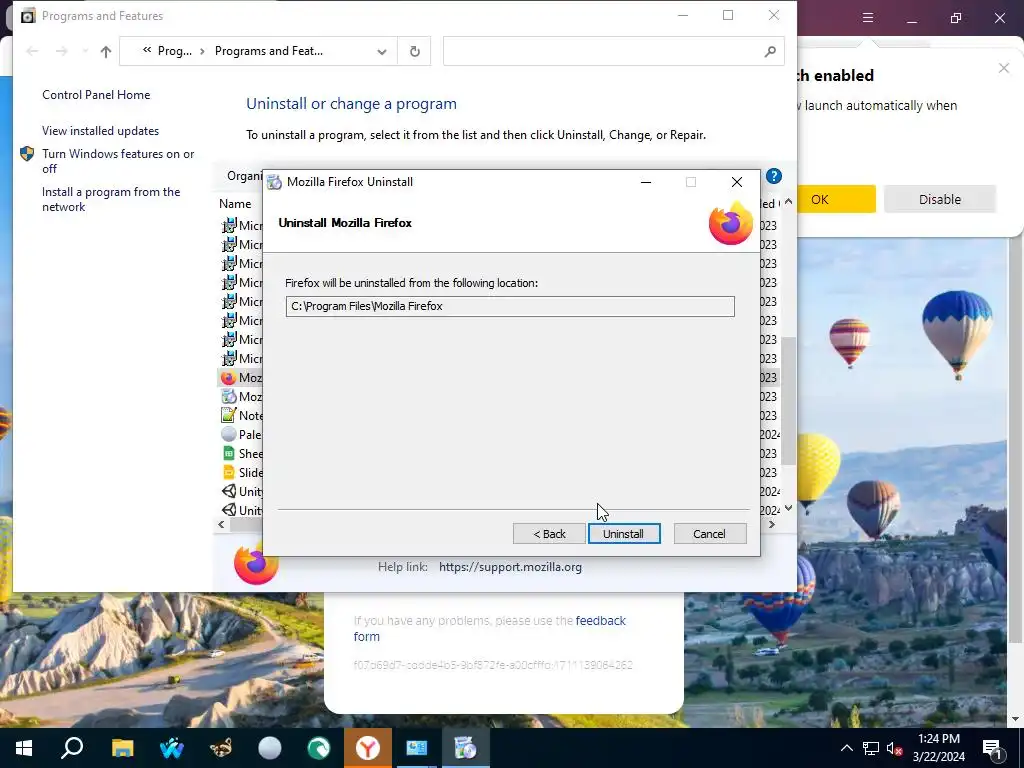Screen dimensions: 1024x768
Task: Click the Prog... breadcrumb segment
Action: coord(174,51)
